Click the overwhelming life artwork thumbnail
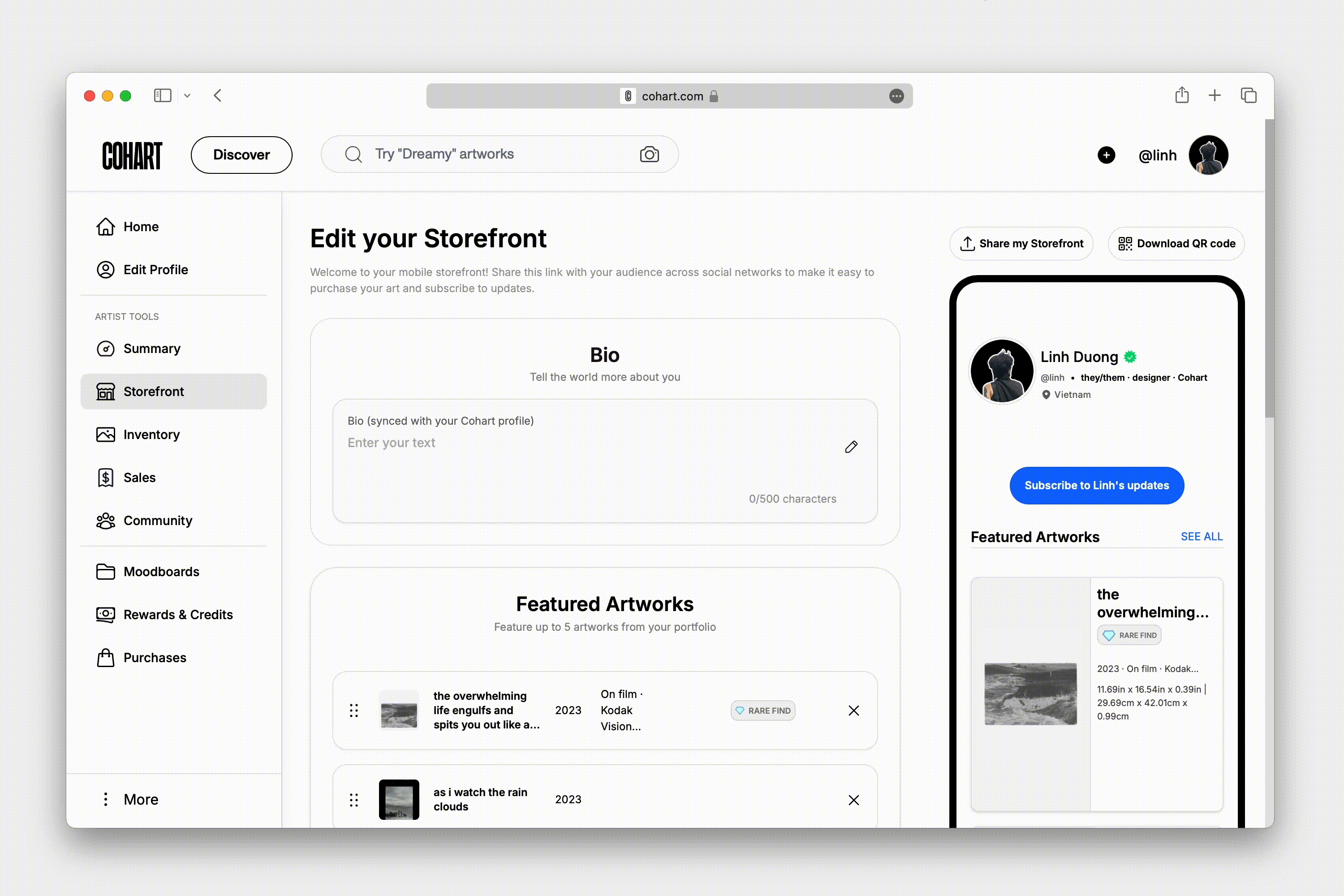Image resolution: width=1344 pixels, height=896 pixels. coord(399,711)
